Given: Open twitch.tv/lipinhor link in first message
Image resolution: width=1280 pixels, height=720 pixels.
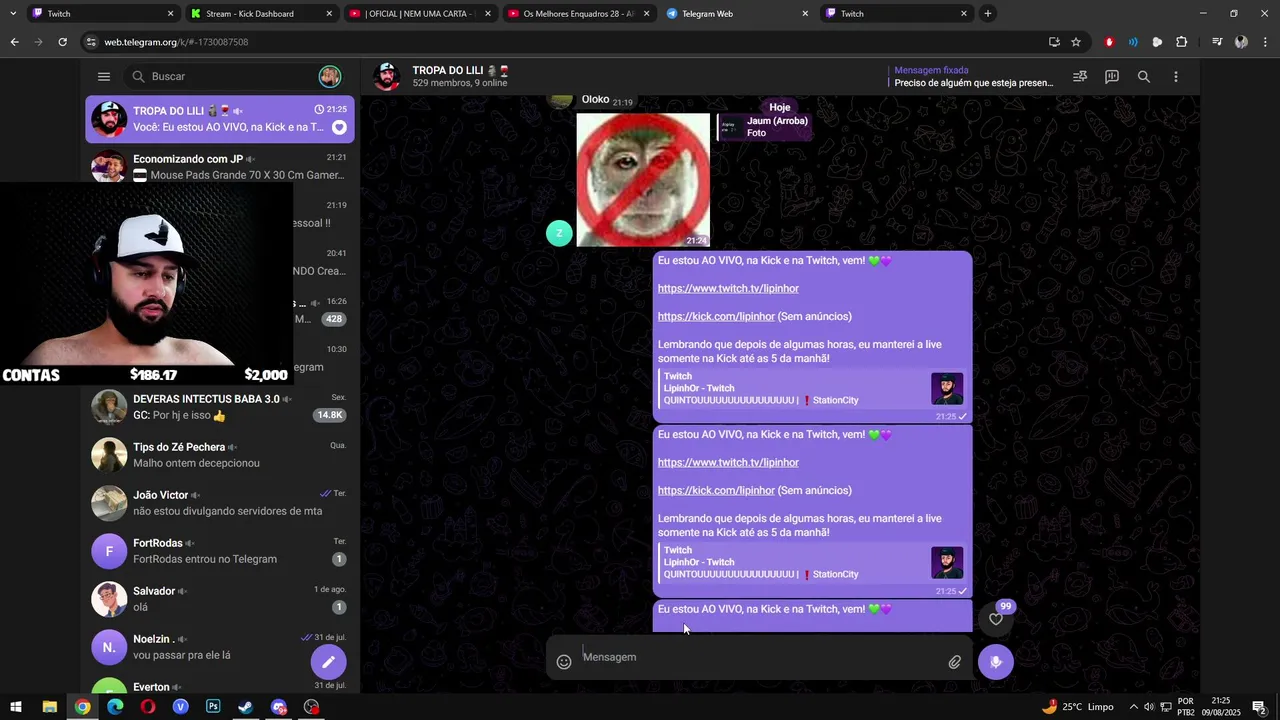Looking at the screenshot, I should pyautogui.click(x=728, y=288).
